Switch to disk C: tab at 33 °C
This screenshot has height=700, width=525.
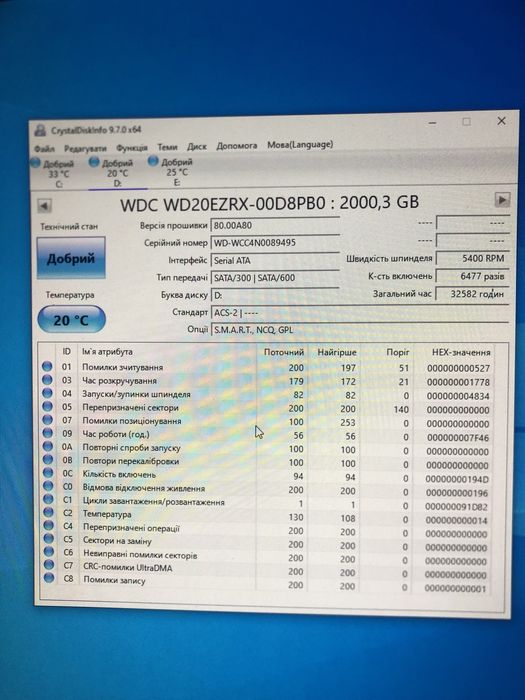click(x=58, y=174)
